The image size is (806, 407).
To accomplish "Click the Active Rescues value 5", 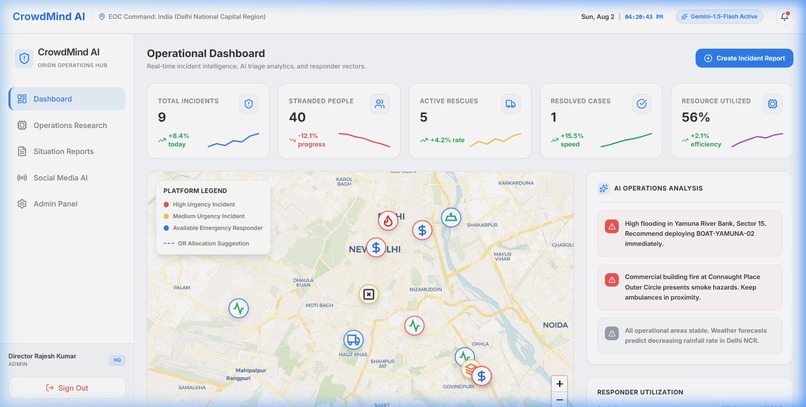I will tap(424, 118).
